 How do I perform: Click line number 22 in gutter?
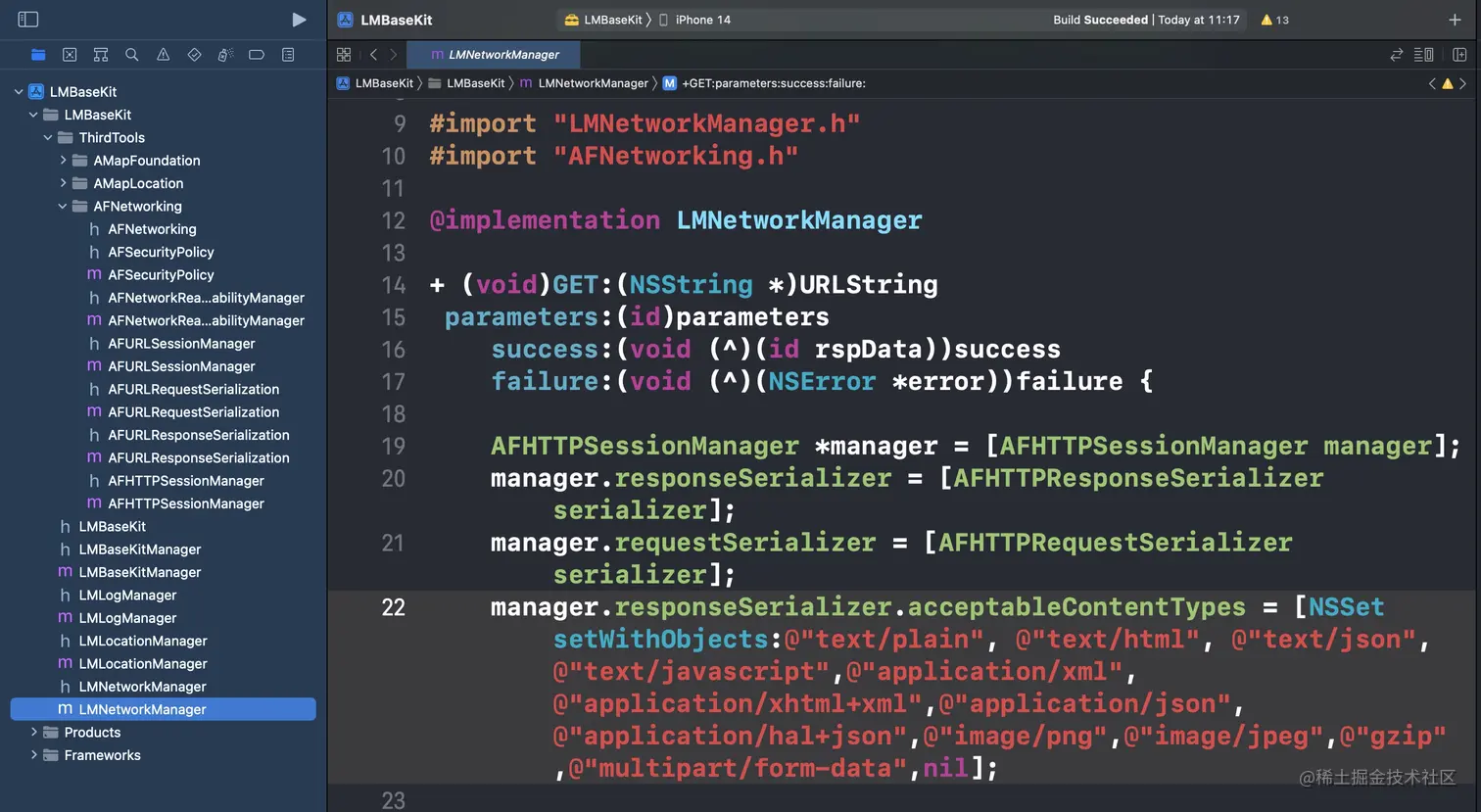(394, 607)
